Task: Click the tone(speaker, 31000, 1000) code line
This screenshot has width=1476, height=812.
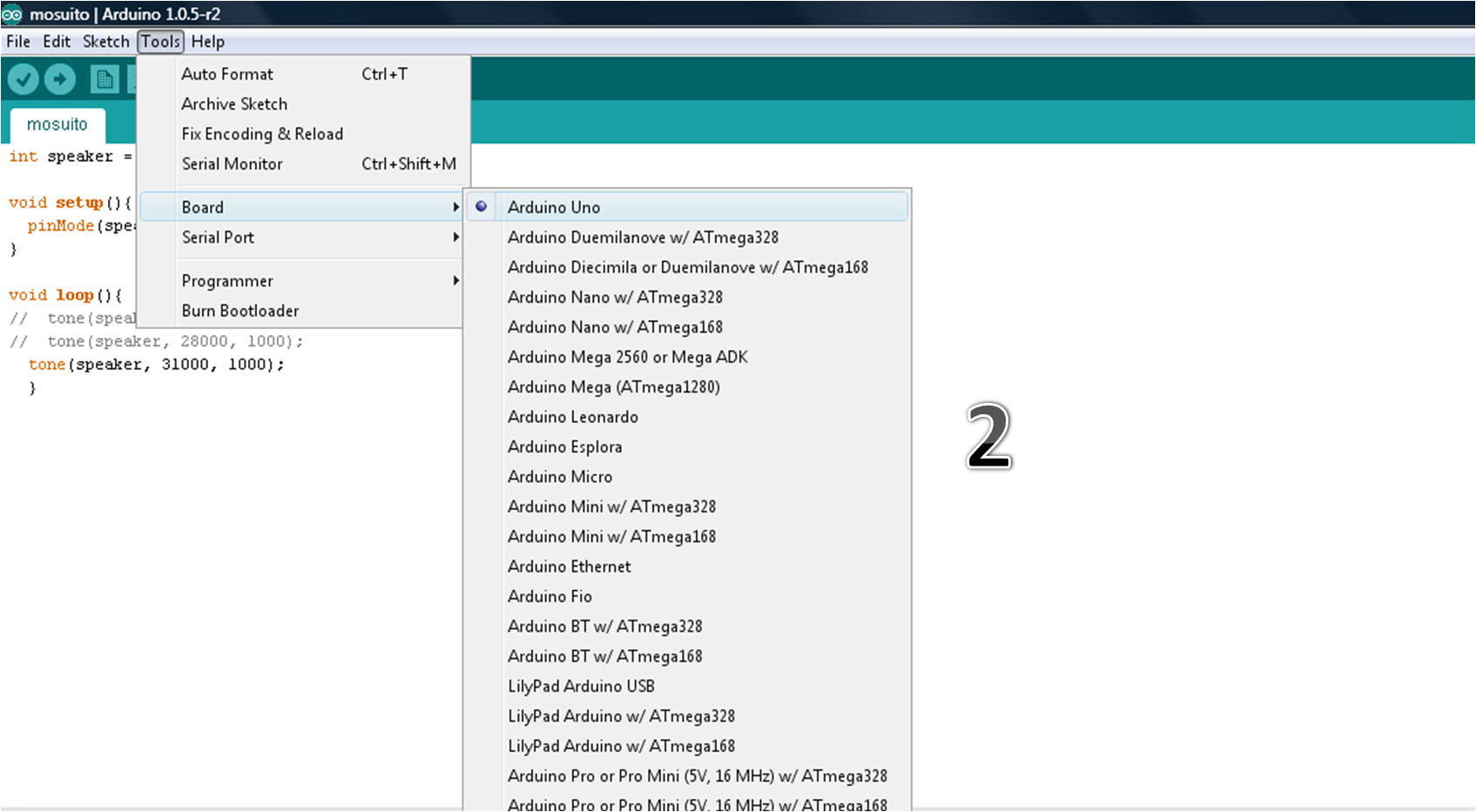Action: coord(157,365)
